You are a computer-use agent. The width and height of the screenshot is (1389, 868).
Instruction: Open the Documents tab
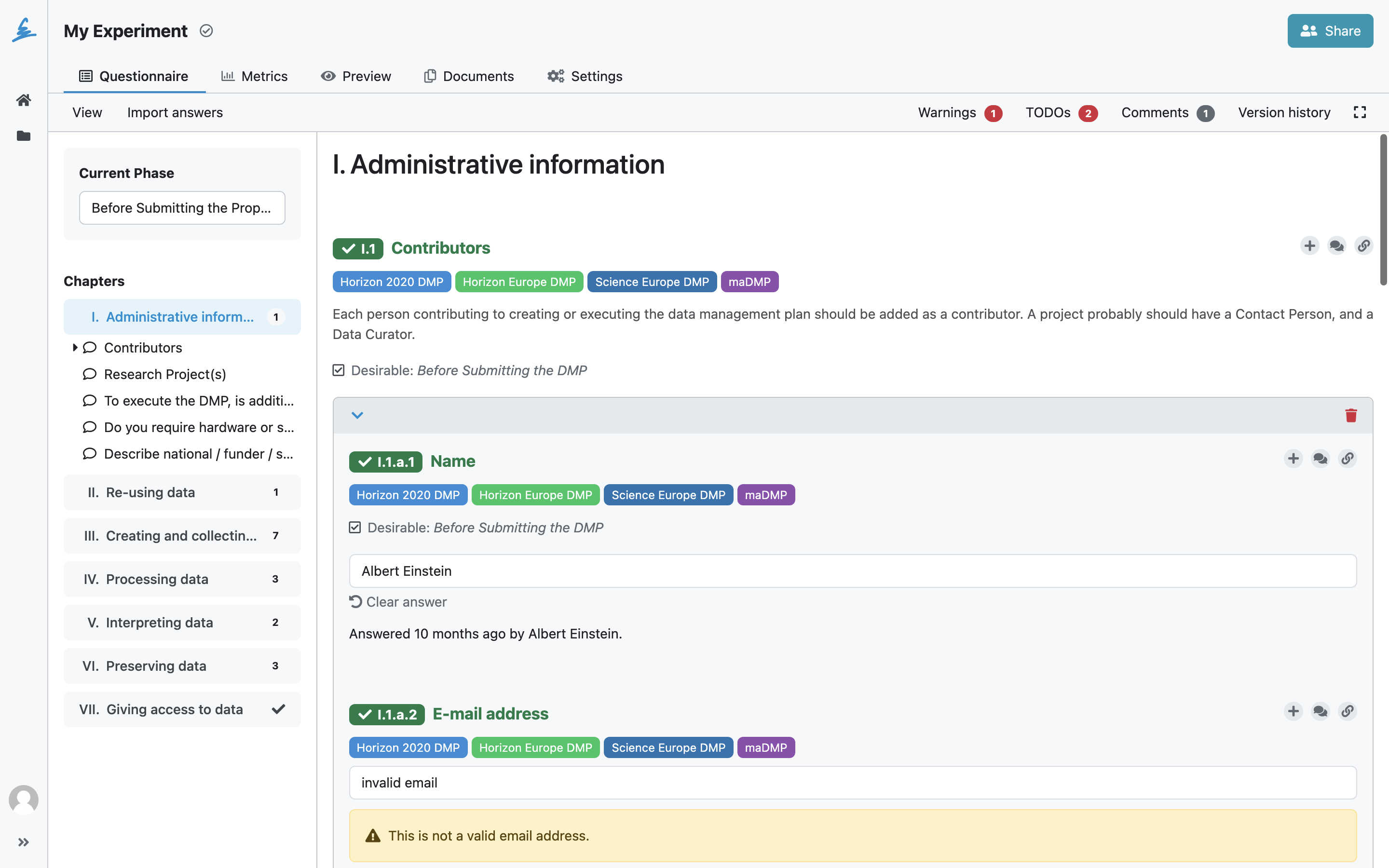pos(469,76)
